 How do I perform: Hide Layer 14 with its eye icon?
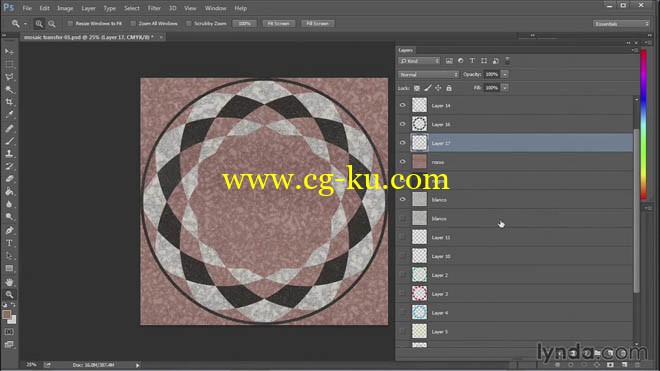(x=402, y=105)
